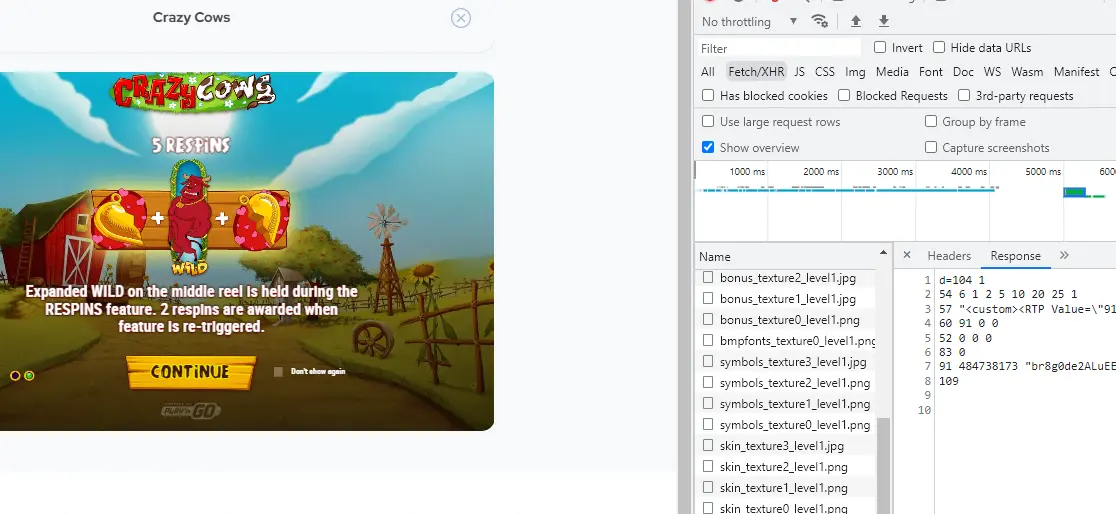Switch to the Headers tab

click(x=949, y=256)
